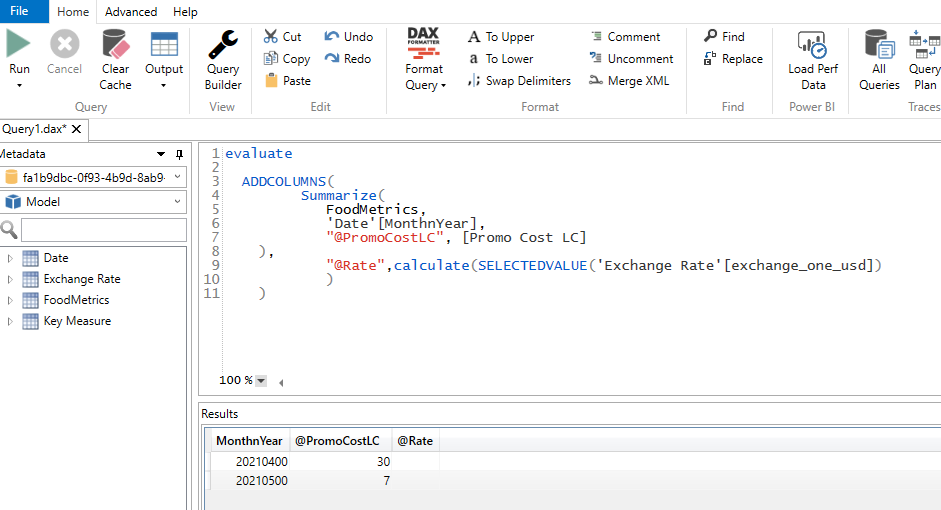Open the Metadata panel options arrow
Viewport: 941px width, 510px height.
(x=161, y=154)
